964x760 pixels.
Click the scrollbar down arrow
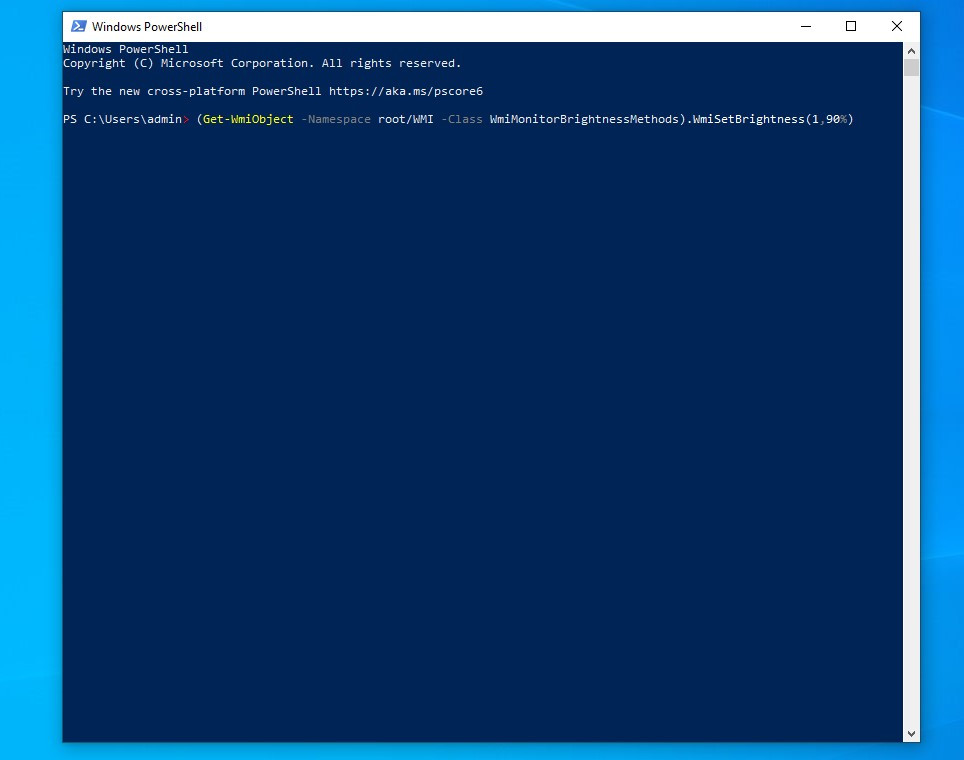911,734
